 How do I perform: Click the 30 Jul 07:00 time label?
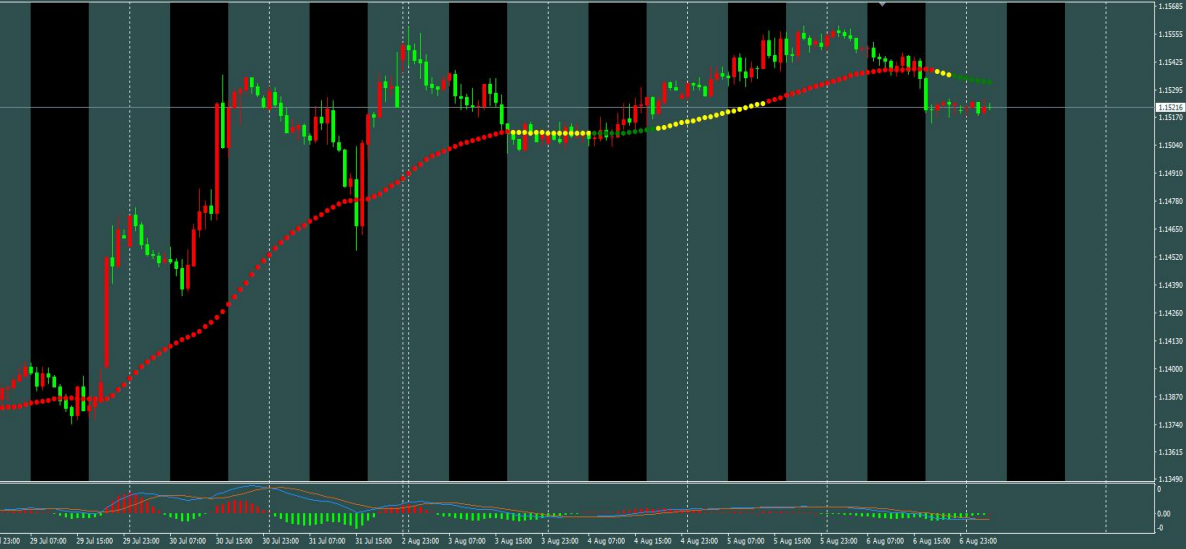188,541
